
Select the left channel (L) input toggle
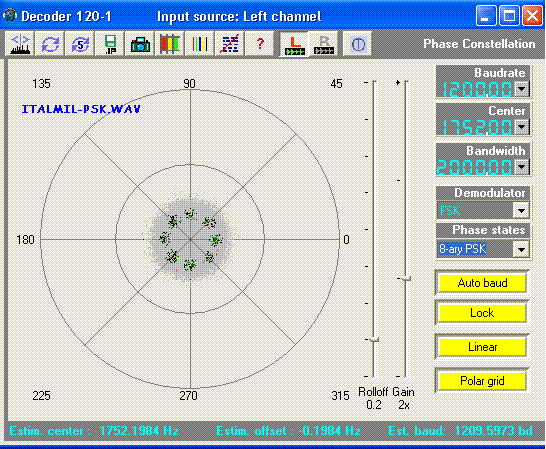click(x=294, y=44)
